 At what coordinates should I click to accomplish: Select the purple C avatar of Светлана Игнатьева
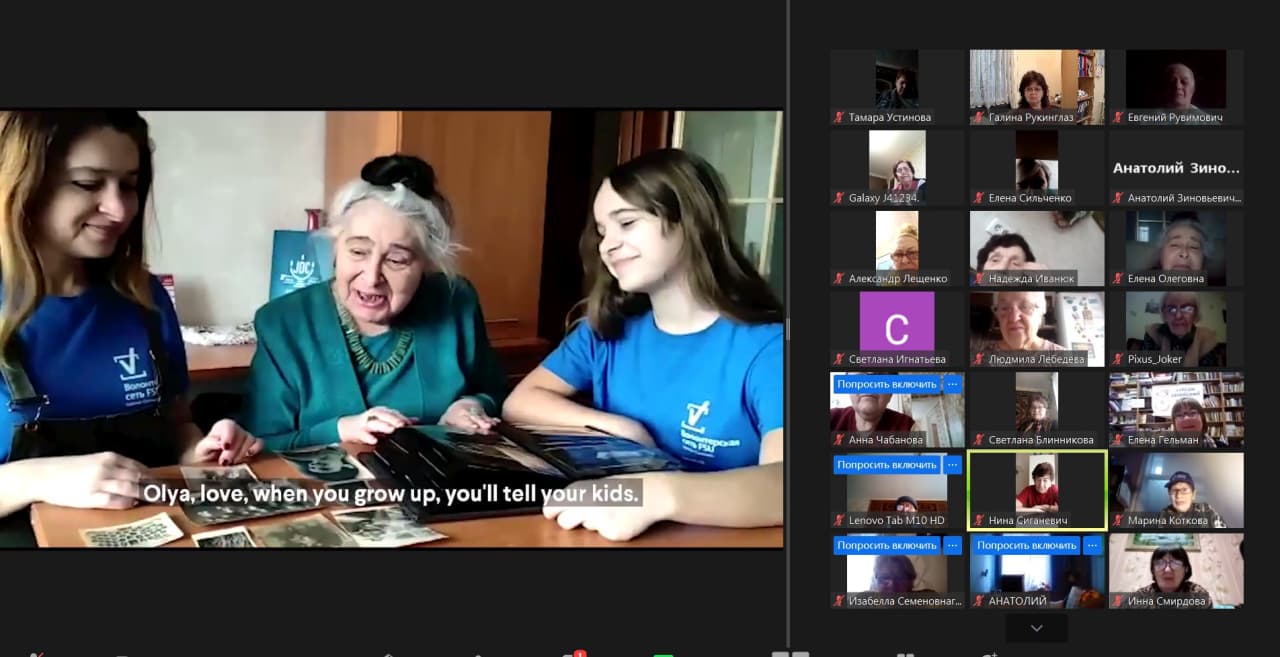[x=897, y=321]
